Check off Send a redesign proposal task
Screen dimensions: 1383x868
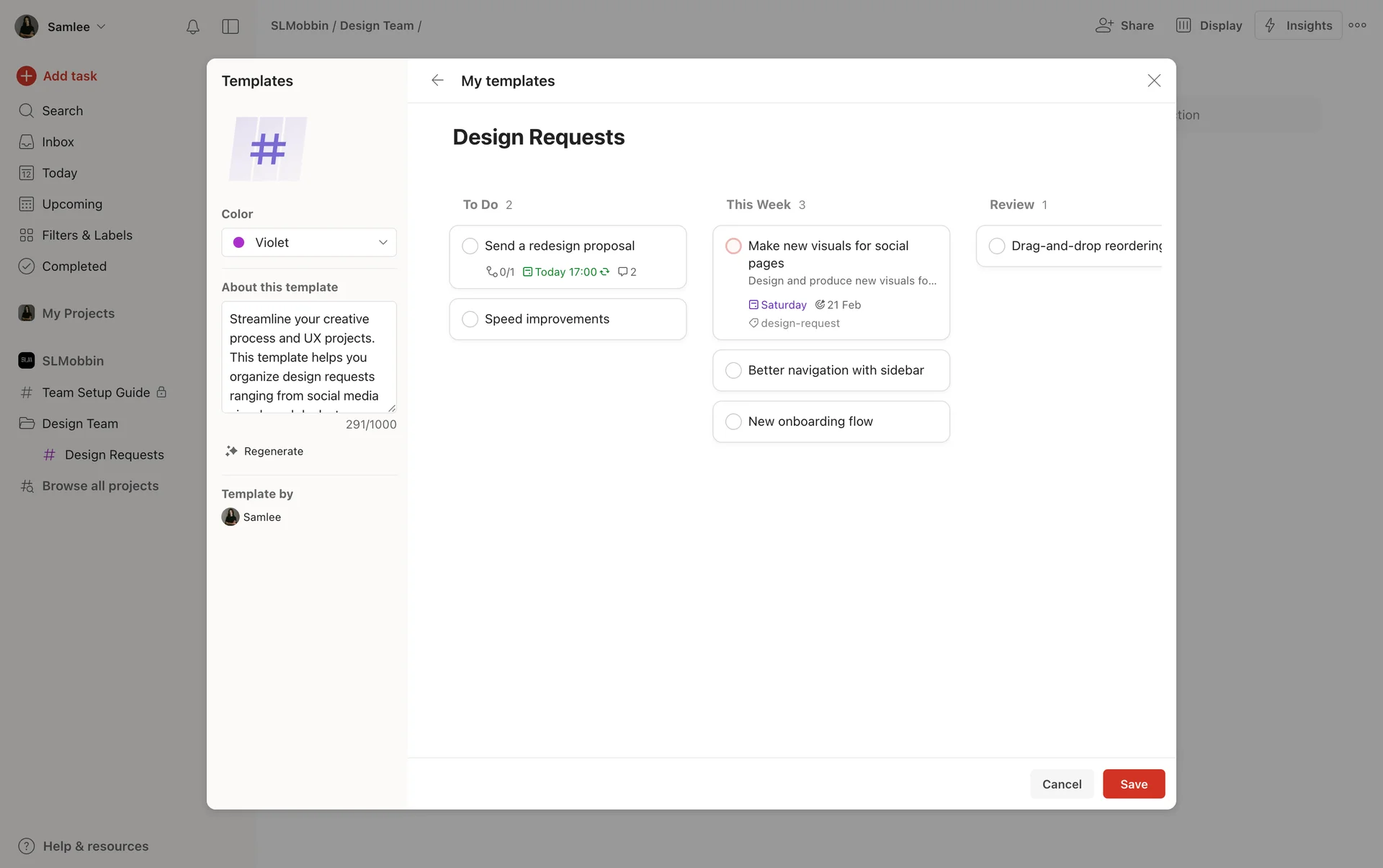(470, 246)
